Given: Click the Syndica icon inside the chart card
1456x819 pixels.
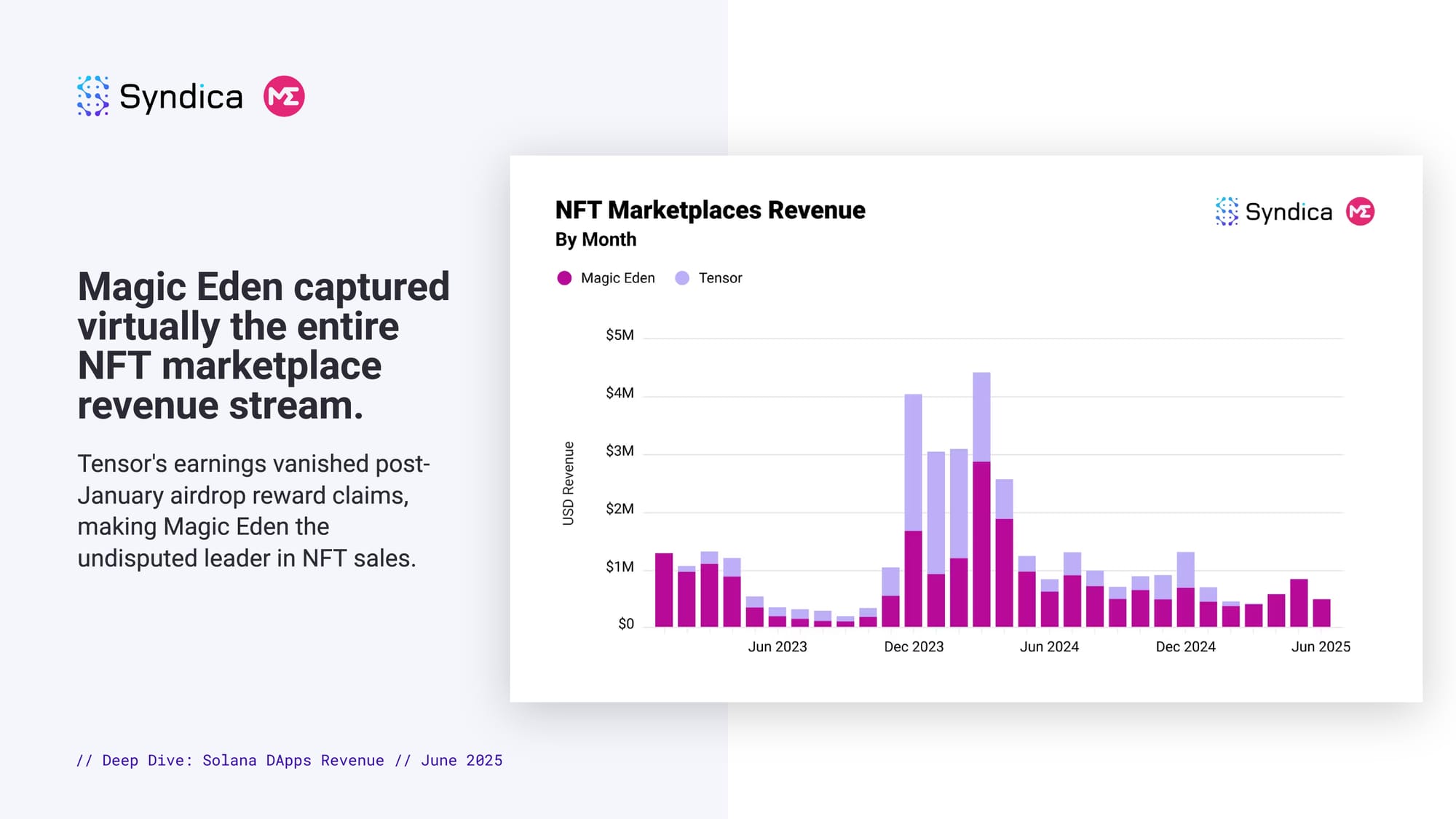Looking at the screenshot, I should (x=1227, y=212).
